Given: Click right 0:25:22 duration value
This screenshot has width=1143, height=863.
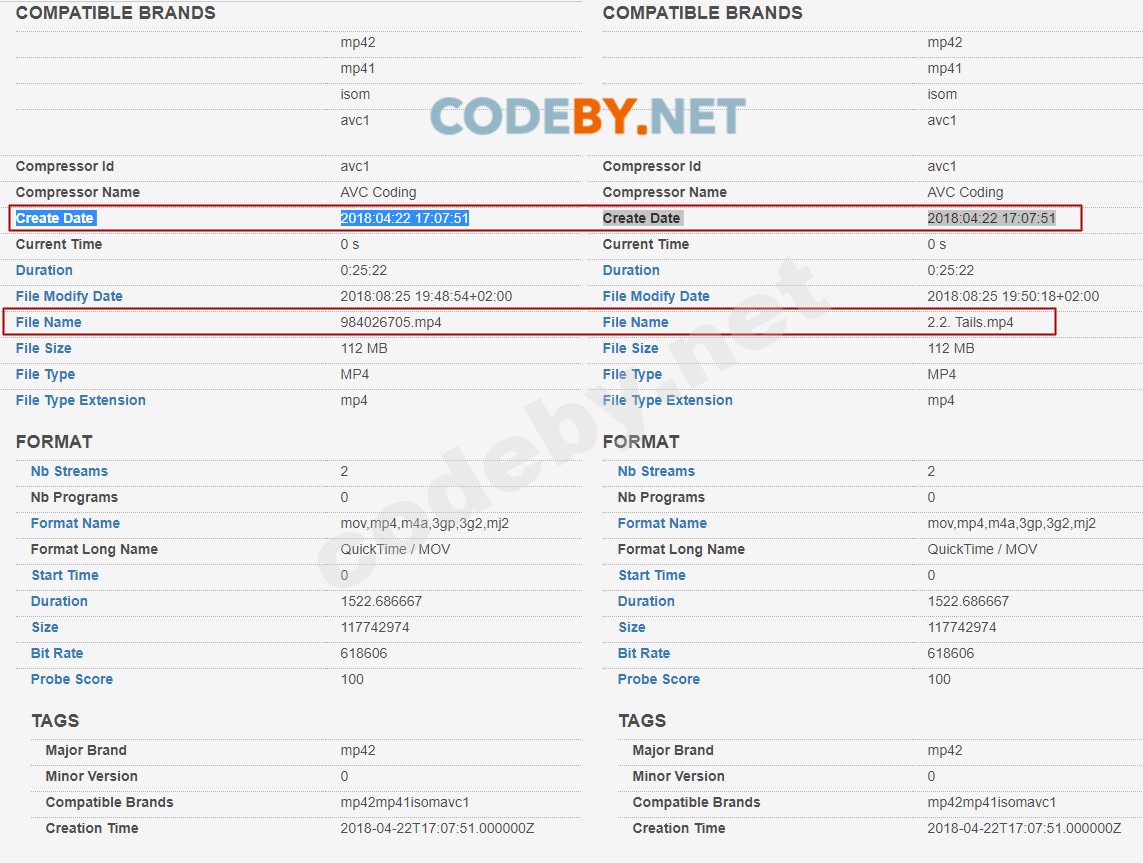Looking at the screenshot, I should point(951,270).
